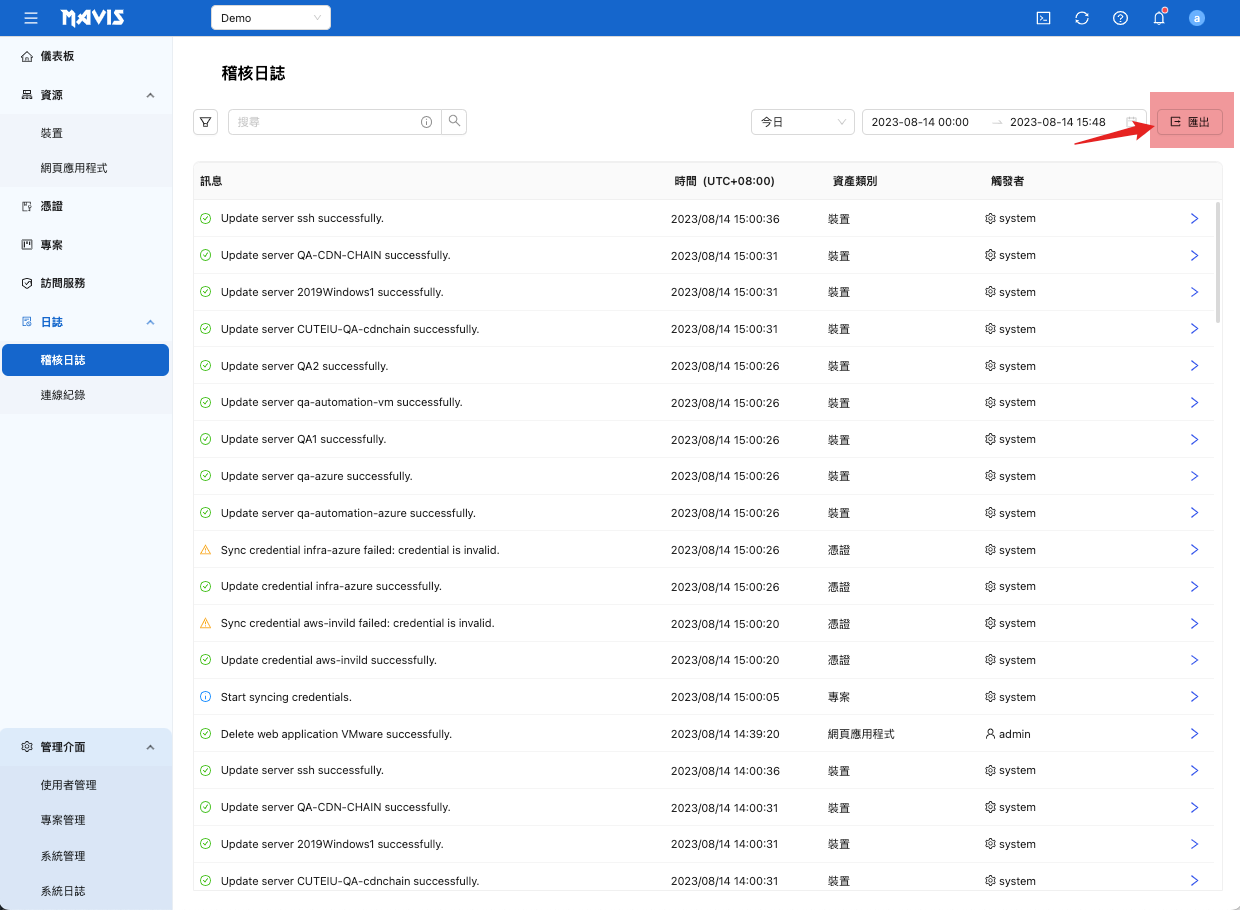The width and height of the screenshot is (1240, 910).
Task: Click the 匯出 export button
Action: tap(1190, 122)
